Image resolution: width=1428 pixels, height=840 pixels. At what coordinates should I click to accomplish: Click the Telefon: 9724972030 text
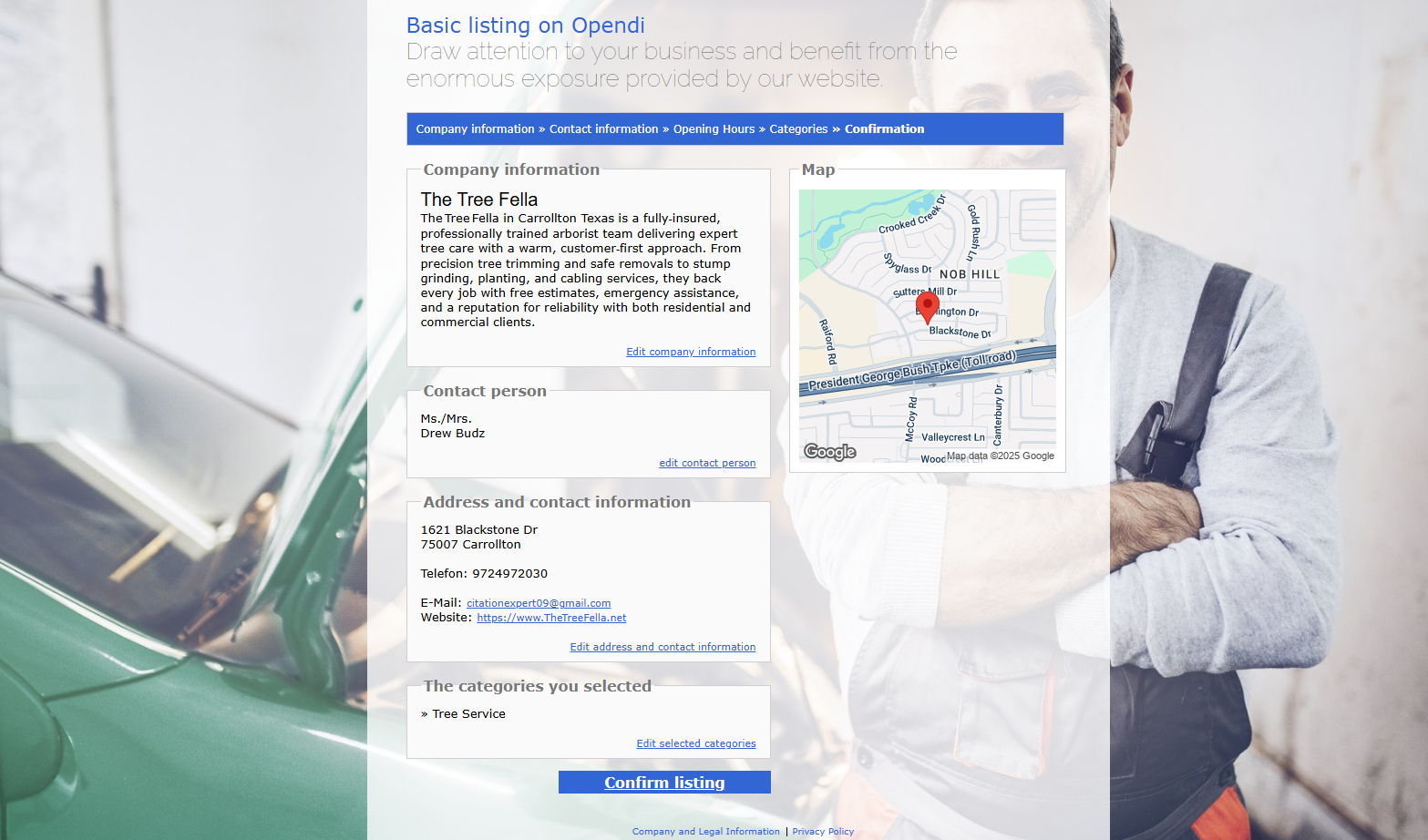coord(484,574)
